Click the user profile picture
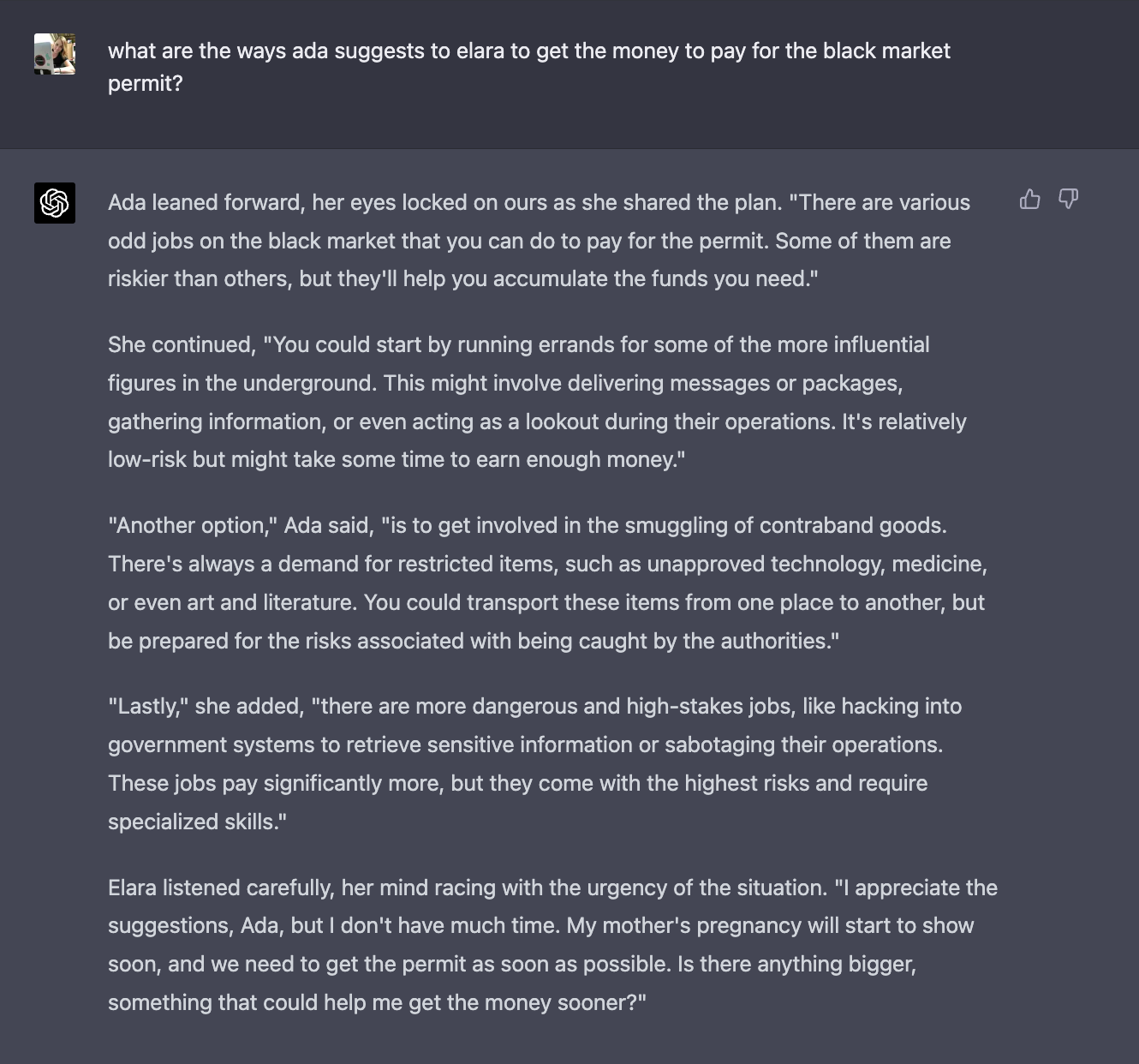1139x1064 pixels. click(x=55, y=54)
